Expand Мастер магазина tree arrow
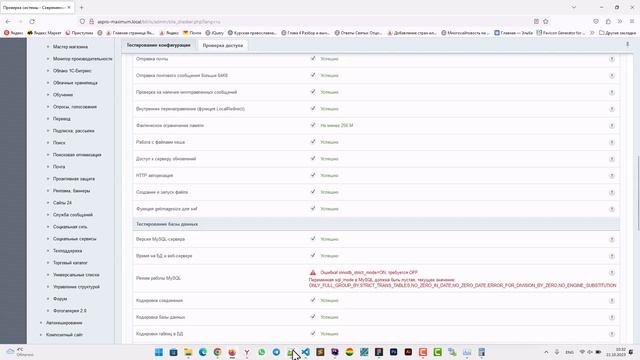The image size is (640, 360). [48, 47]
